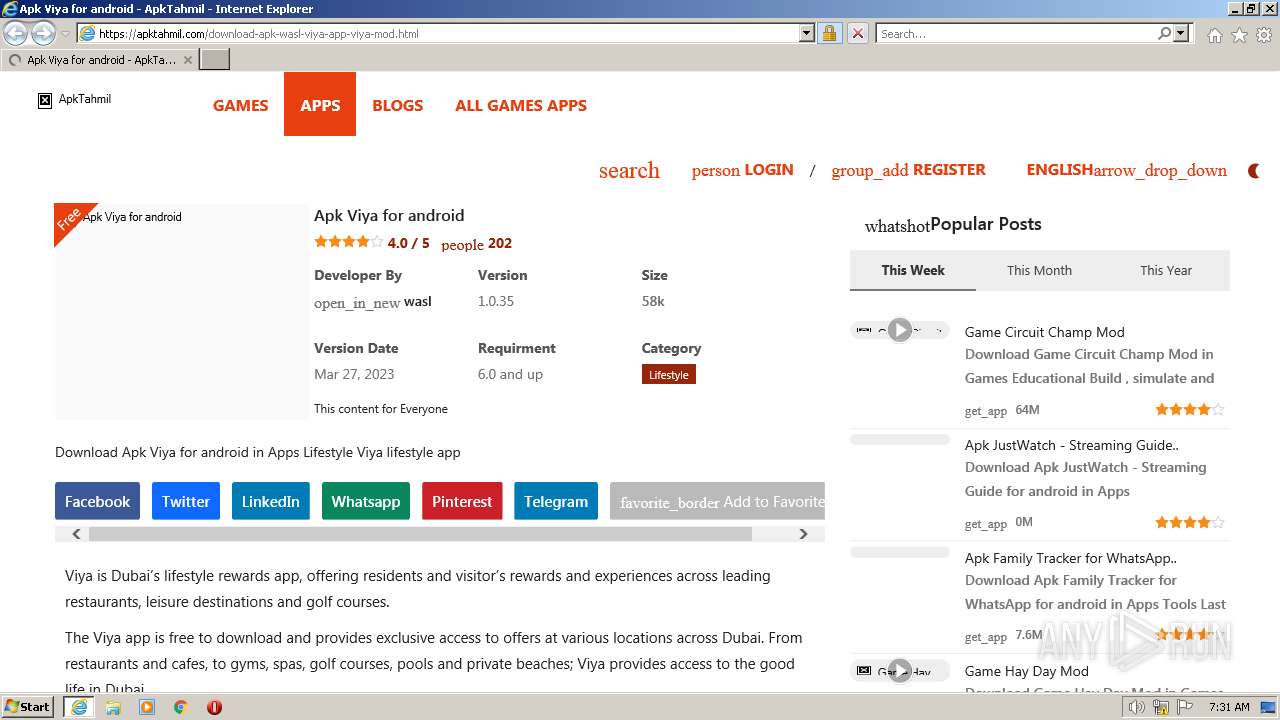Open the search provider dropdown arrow
Image resolution: width=1280 pixels, height=720 pixels.
click(x=1181, y=33)
